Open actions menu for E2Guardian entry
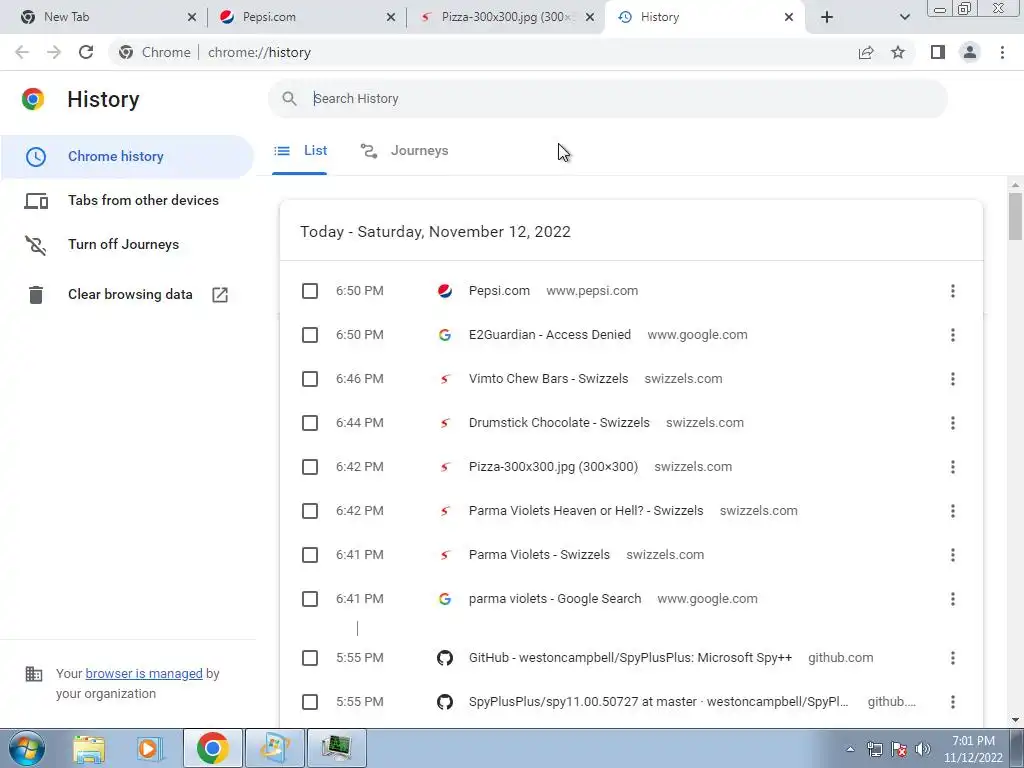 (x=953, y=335)
